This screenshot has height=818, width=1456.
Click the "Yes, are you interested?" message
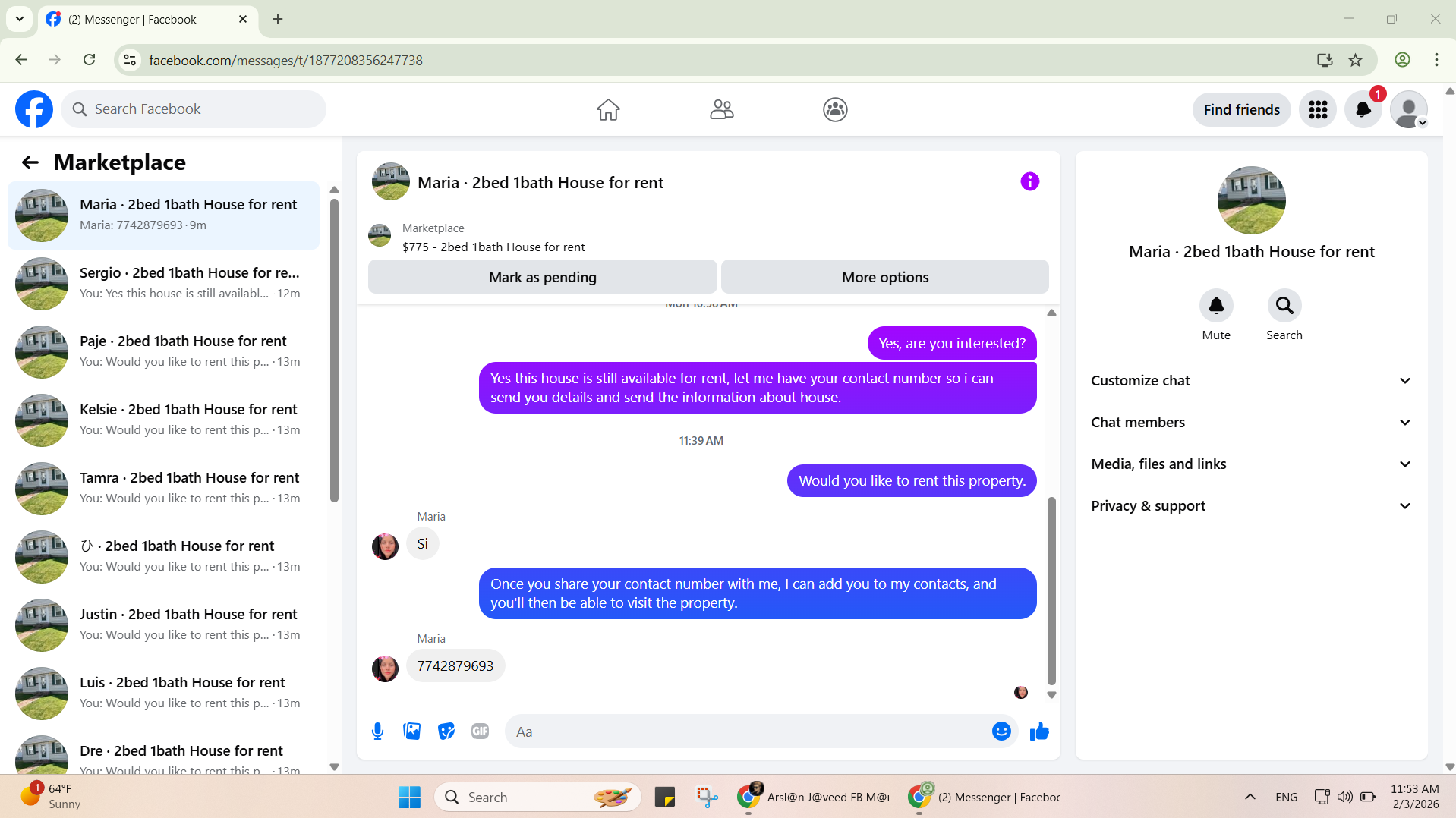[x=952, y=344]
